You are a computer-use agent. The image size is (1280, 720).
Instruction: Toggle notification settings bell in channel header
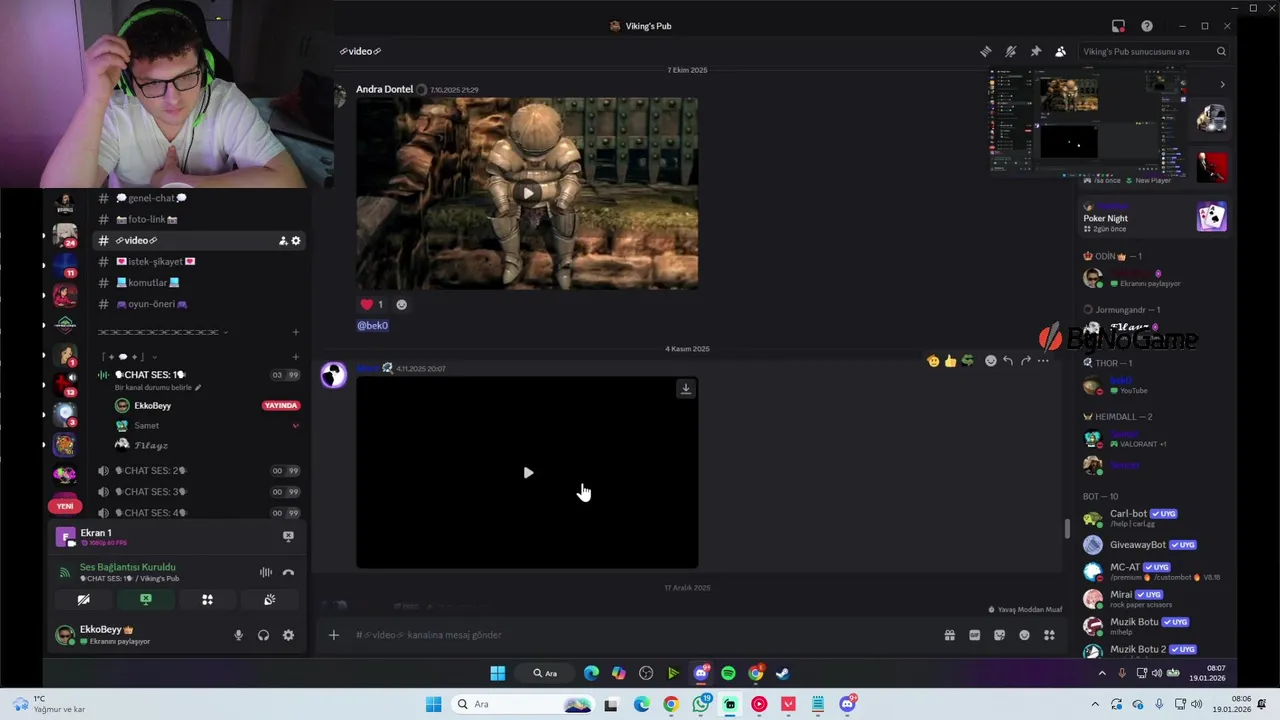pyautogui.click(x=1011, y=51)
